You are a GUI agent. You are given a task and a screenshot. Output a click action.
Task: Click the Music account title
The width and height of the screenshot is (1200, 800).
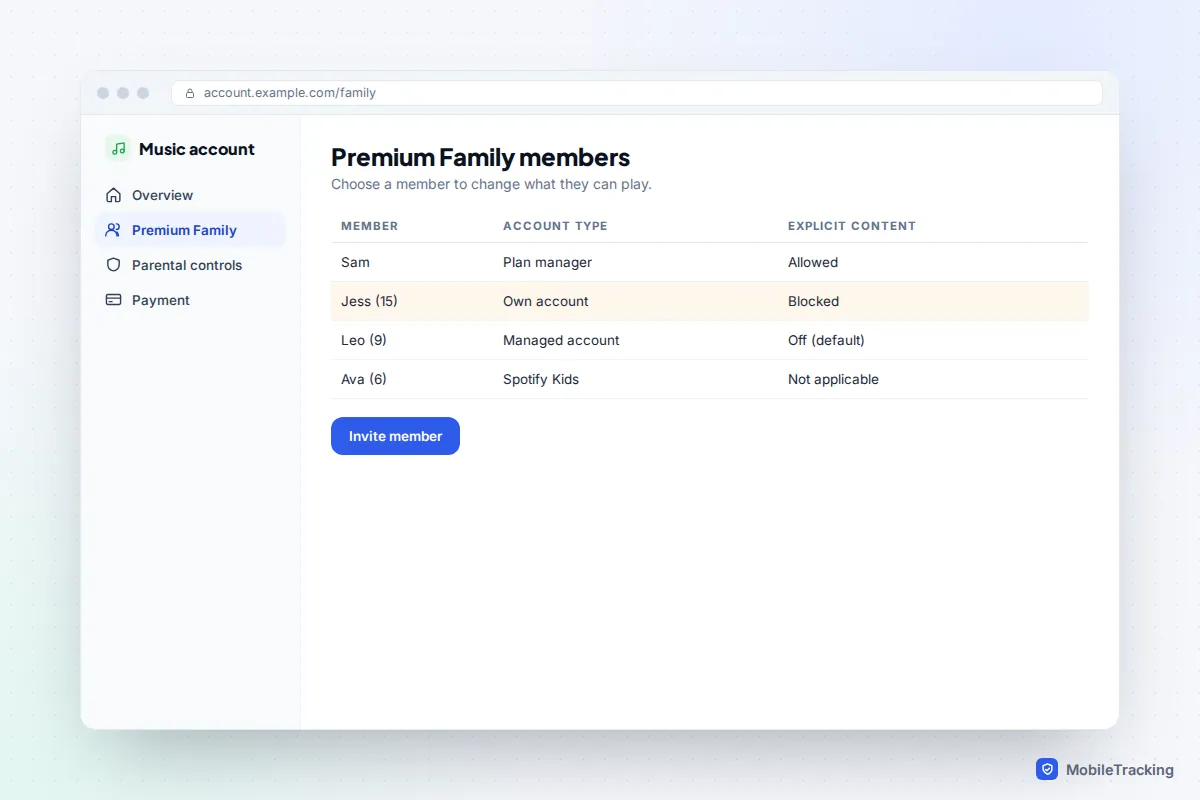point(197,149)
